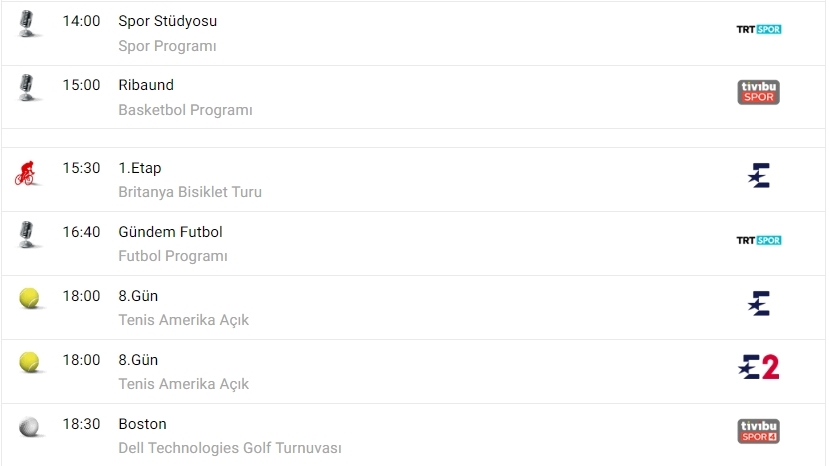
Task: Click the red cyclist icon for 1.Etap
Action: pos(26,173)
